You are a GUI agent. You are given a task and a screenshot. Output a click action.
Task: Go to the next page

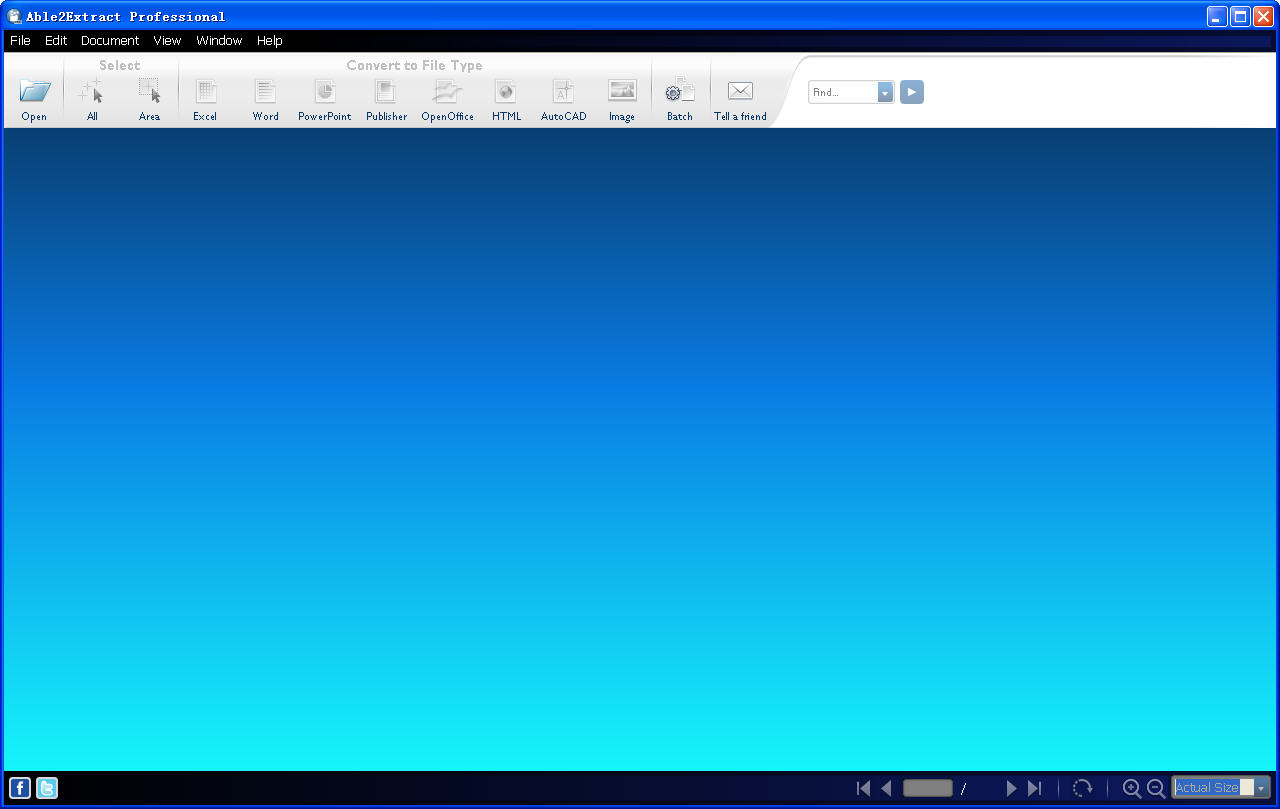coord(1011,788)
